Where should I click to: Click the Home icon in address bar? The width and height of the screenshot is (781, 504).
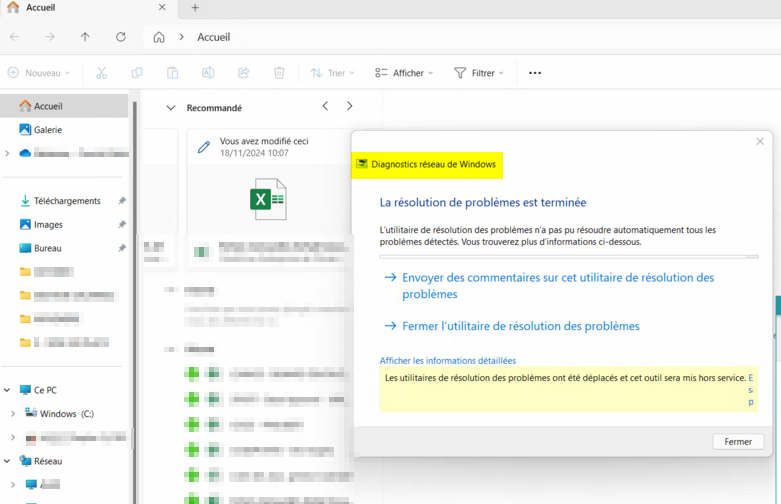point(159,37)
